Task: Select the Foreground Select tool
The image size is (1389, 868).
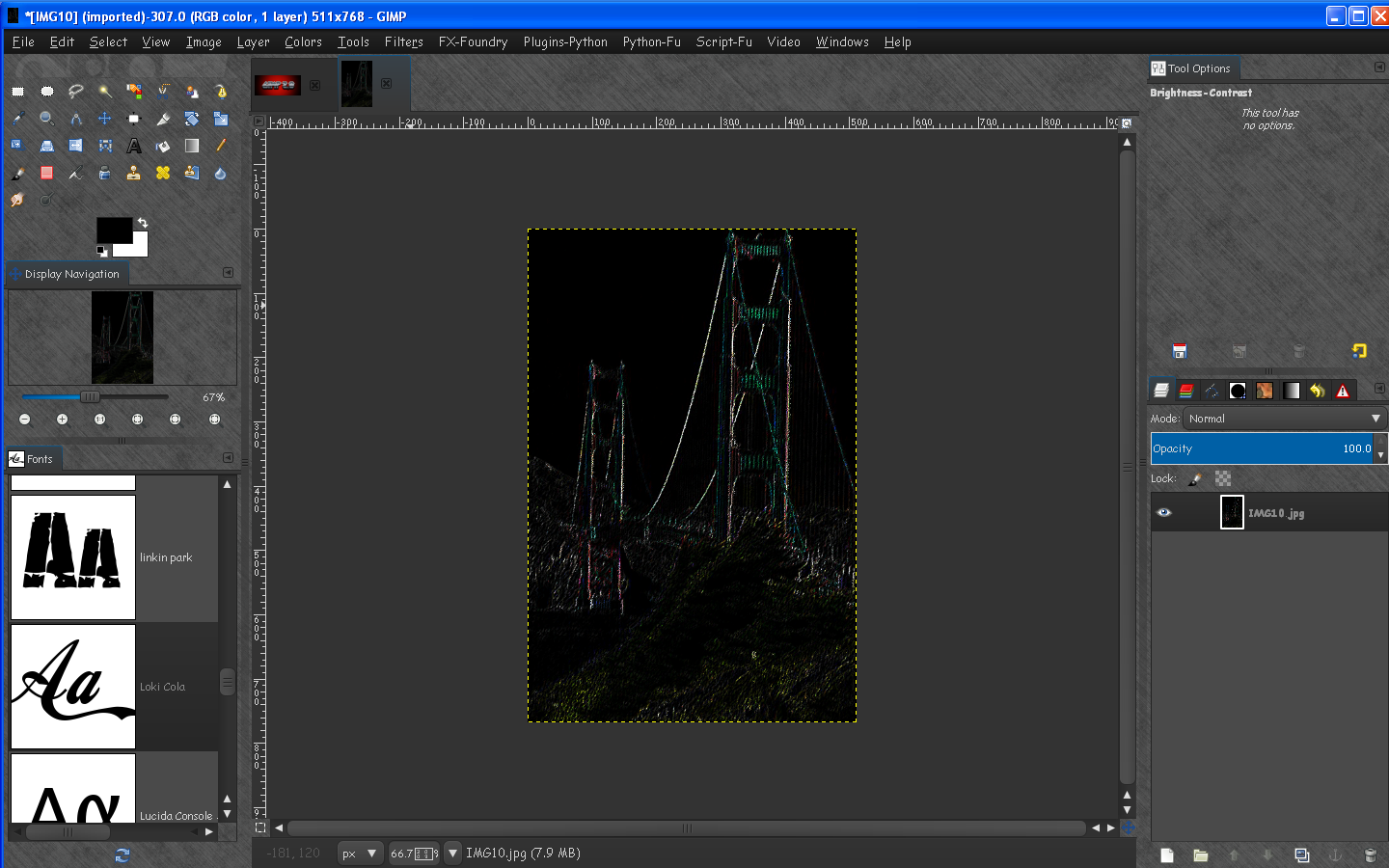Action: click(191, 91)
